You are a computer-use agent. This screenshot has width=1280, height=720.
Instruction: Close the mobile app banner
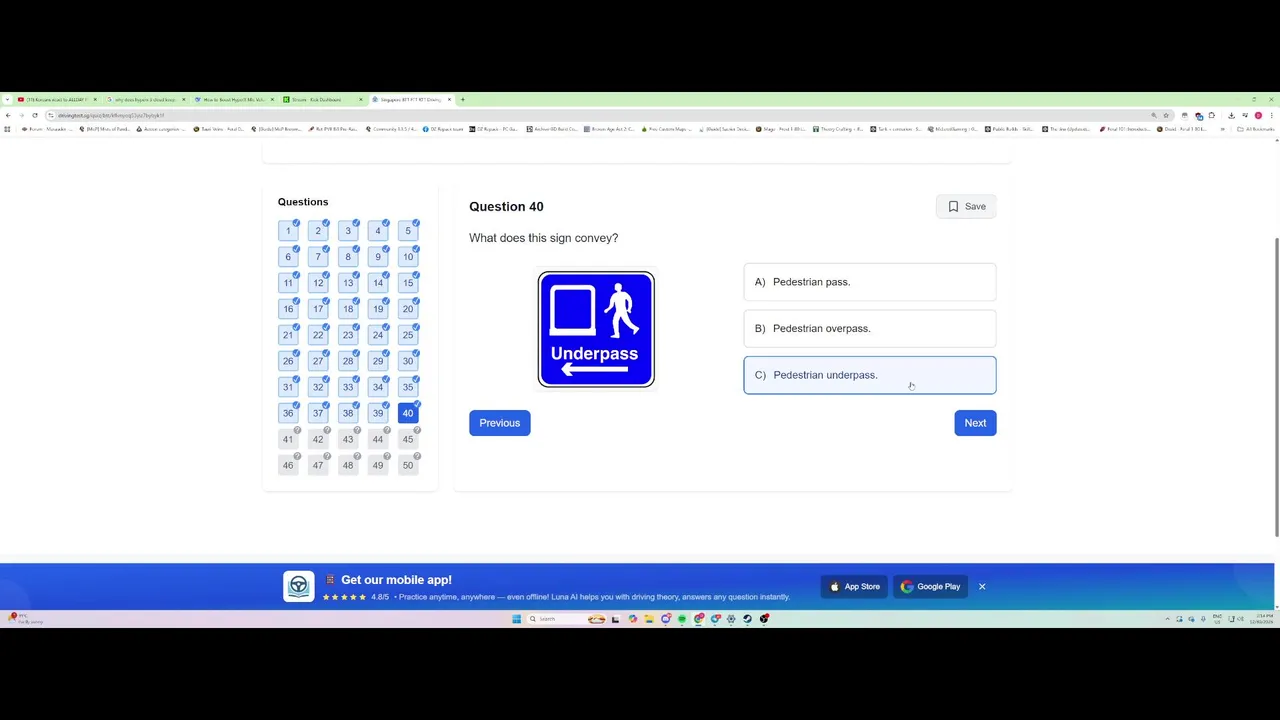(982, 586)
